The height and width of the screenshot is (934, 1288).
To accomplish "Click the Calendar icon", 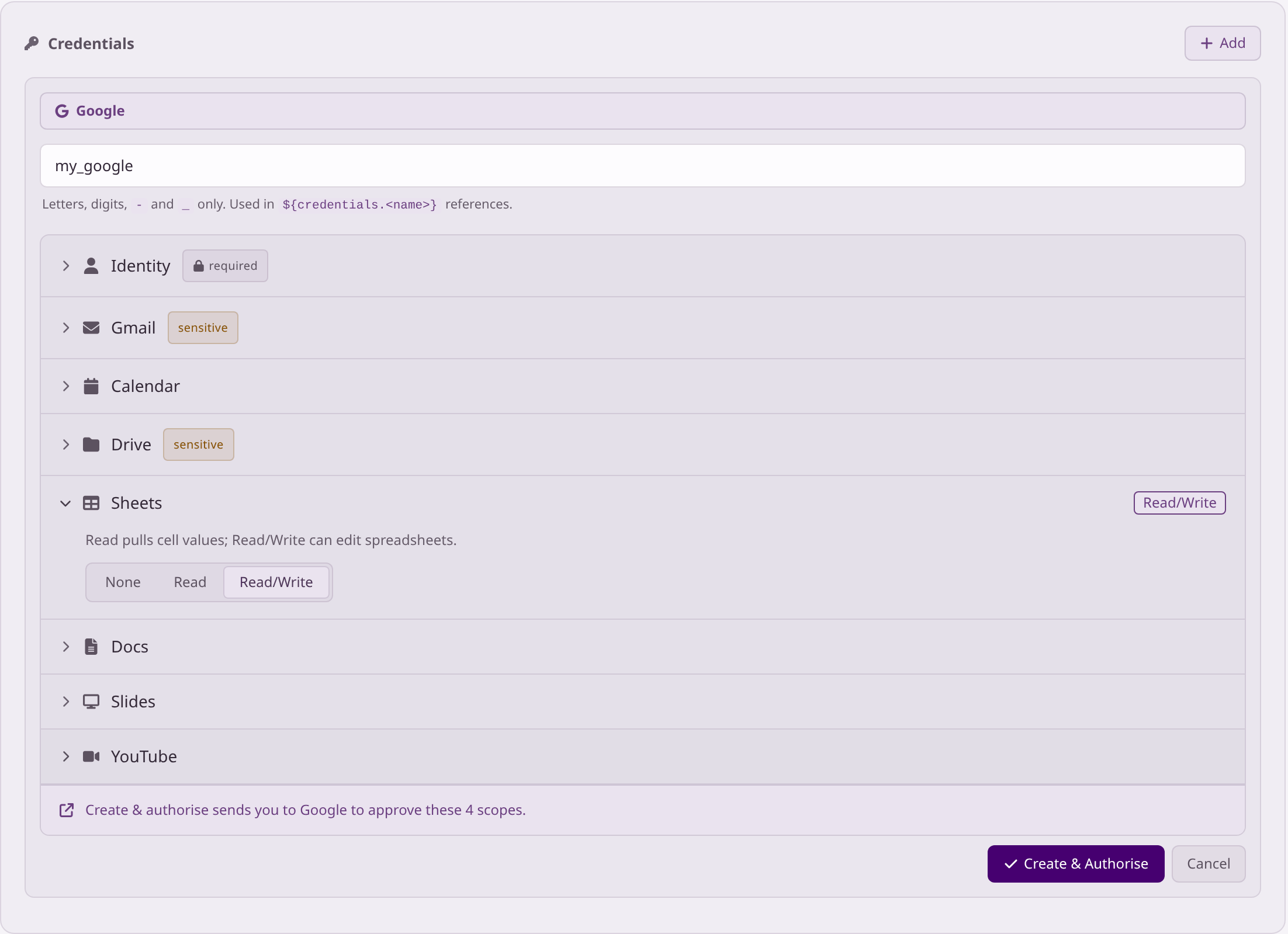I will pos(91,386).
